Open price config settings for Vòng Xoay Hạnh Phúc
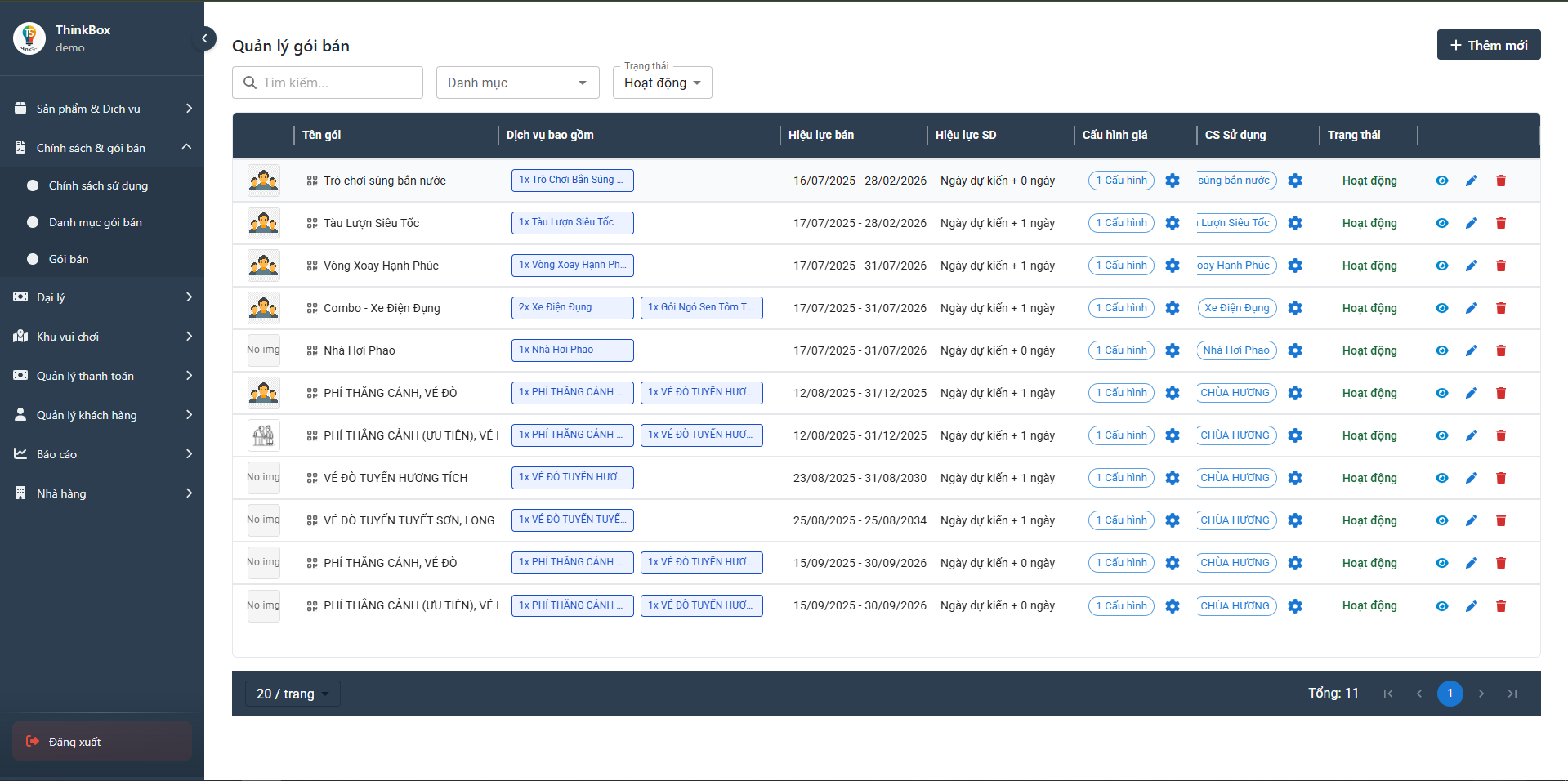 coord(1172,266)
